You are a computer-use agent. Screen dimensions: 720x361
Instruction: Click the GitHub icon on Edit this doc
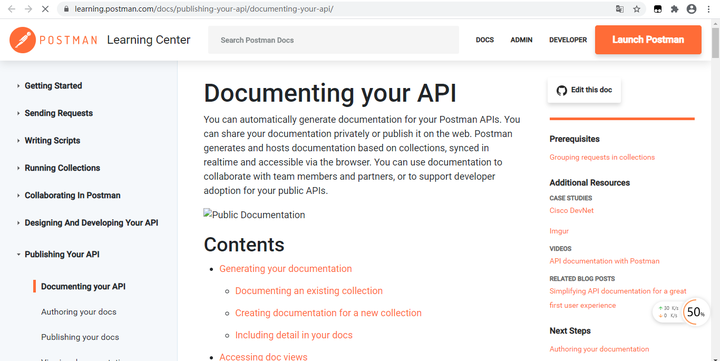562,90
